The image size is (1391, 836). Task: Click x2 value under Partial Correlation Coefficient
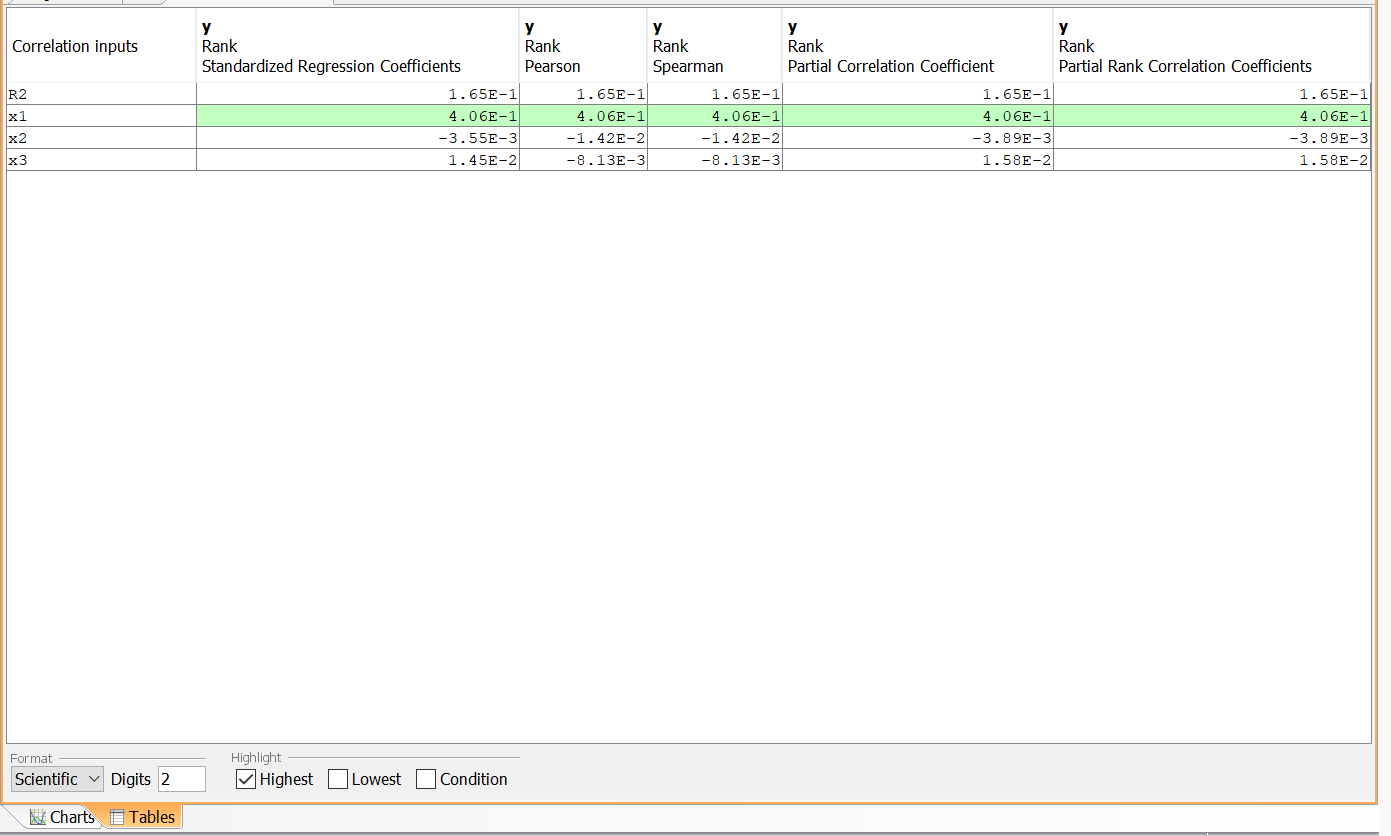[x=918, y=138]
